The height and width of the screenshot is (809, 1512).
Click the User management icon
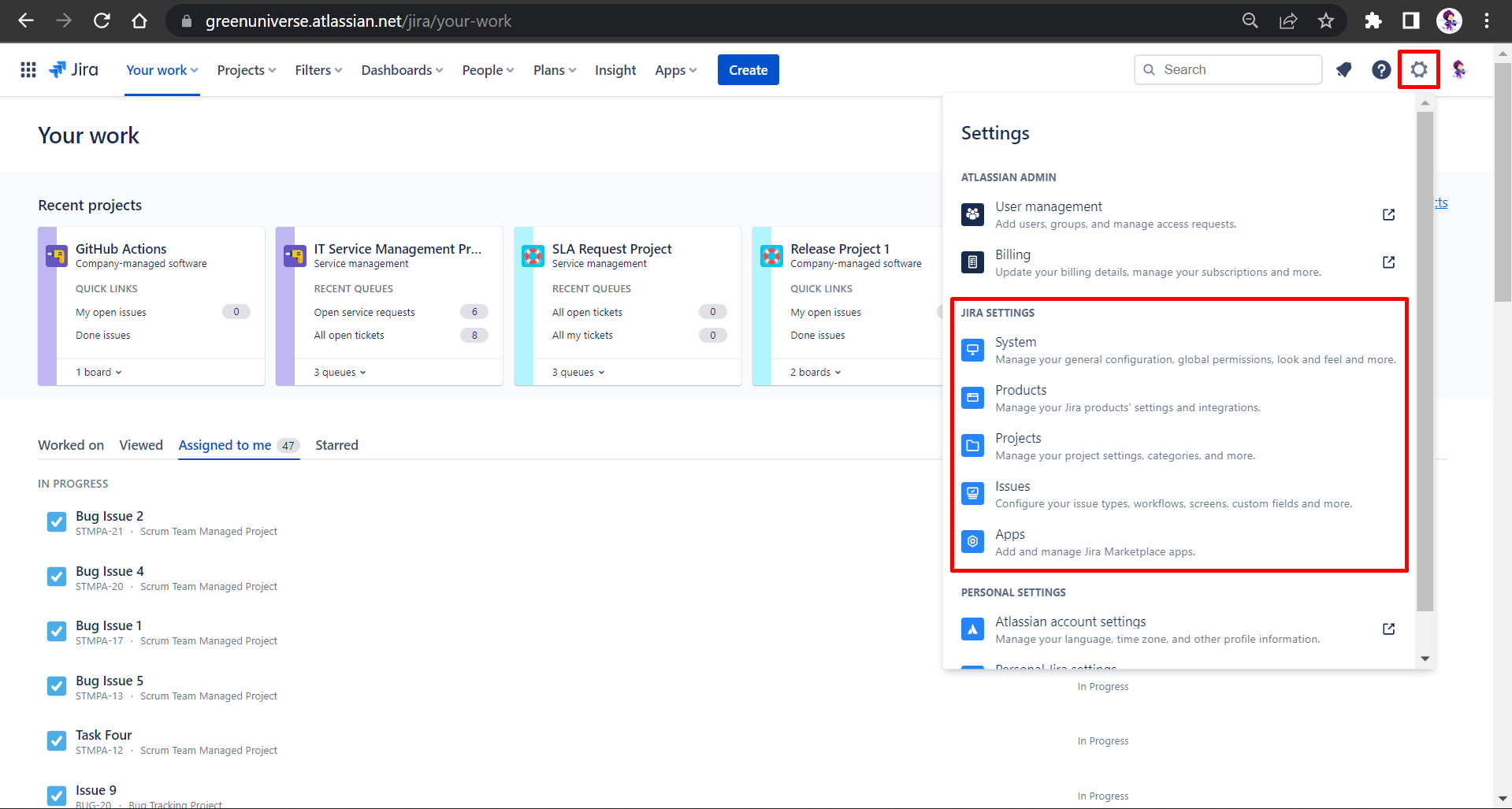point(972,213)
